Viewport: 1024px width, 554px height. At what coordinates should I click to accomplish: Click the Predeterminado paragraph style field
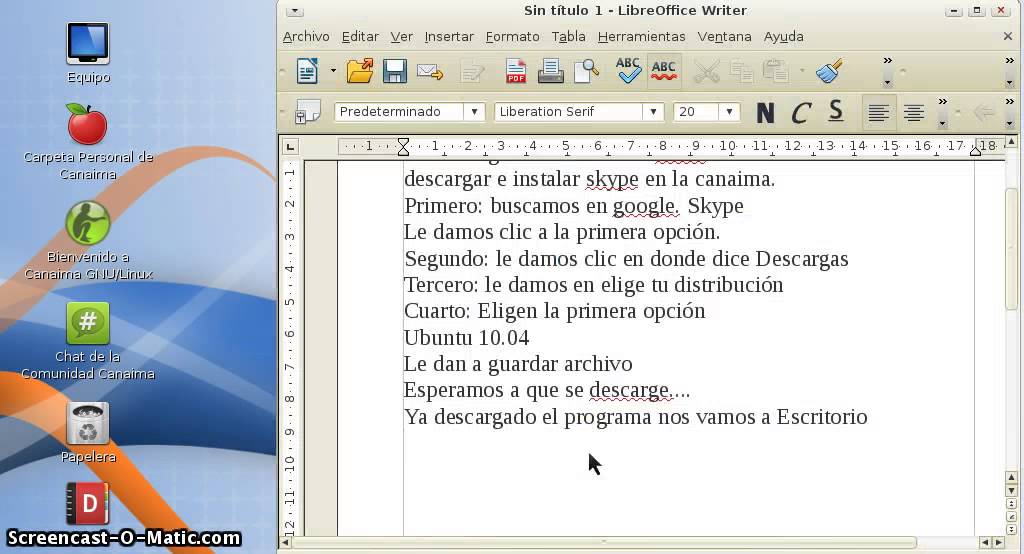(399, 112)
